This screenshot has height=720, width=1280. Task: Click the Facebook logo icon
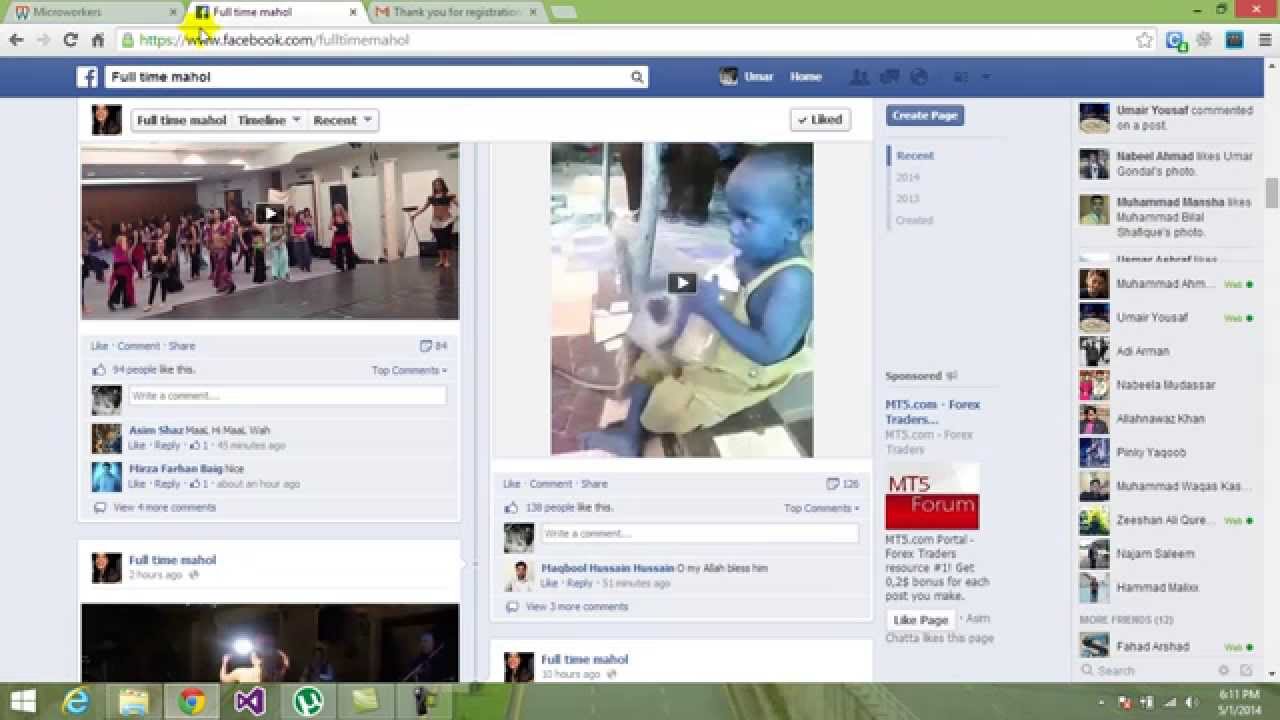(x=88, y=77)
